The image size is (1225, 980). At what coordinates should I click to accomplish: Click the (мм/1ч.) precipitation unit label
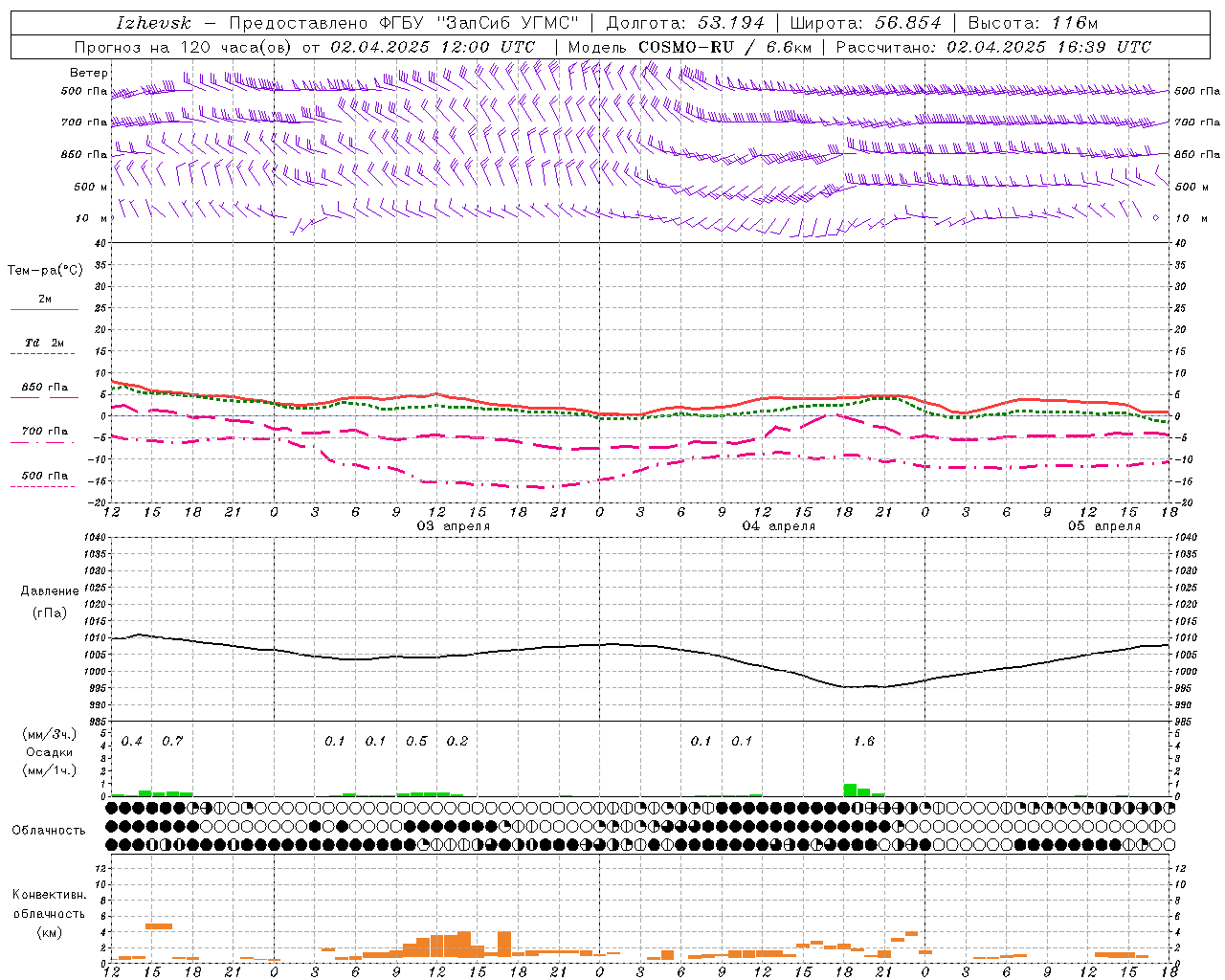(50, 770)
